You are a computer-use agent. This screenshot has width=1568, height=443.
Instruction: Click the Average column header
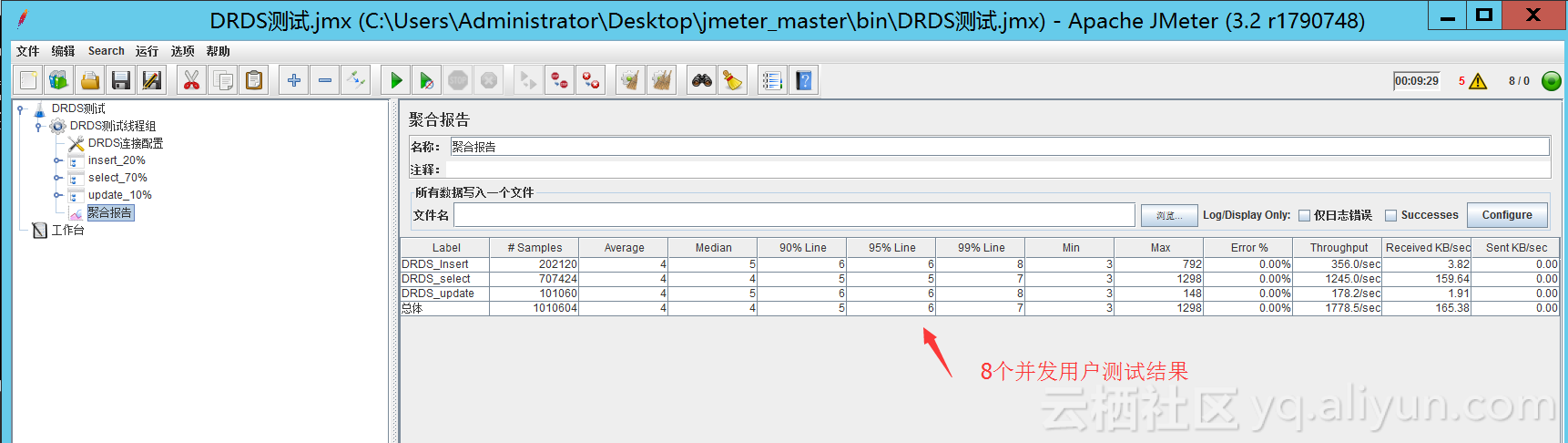[624, 248]
